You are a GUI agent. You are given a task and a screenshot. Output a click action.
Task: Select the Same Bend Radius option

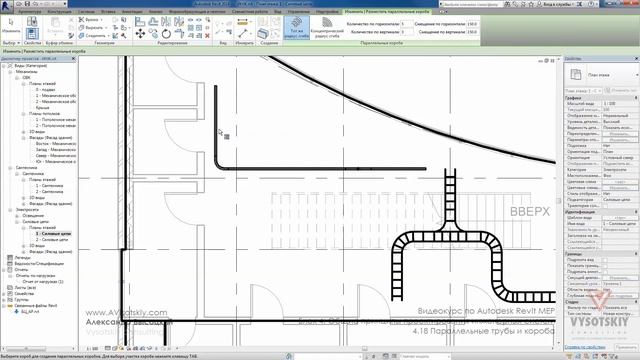[297, 27]
